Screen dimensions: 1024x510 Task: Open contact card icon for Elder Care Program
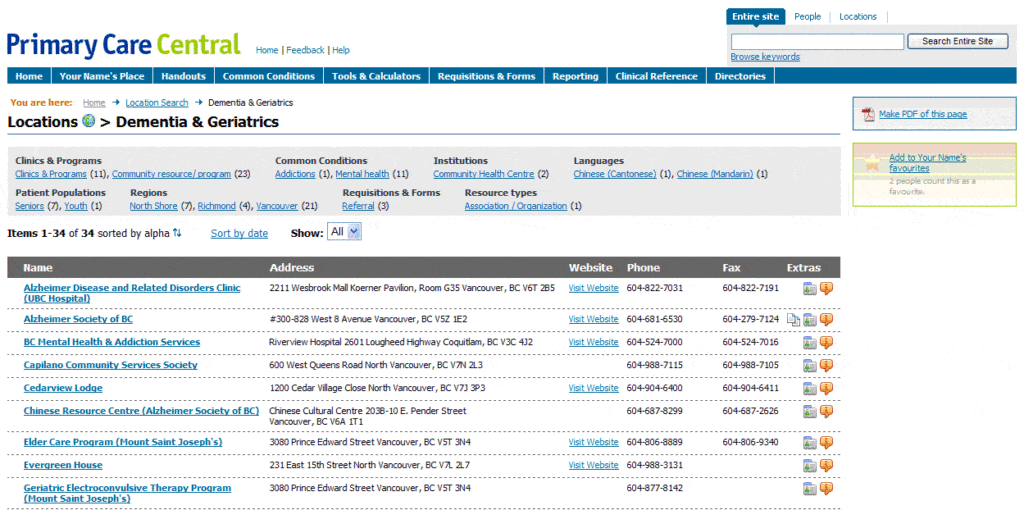point(810,442)
